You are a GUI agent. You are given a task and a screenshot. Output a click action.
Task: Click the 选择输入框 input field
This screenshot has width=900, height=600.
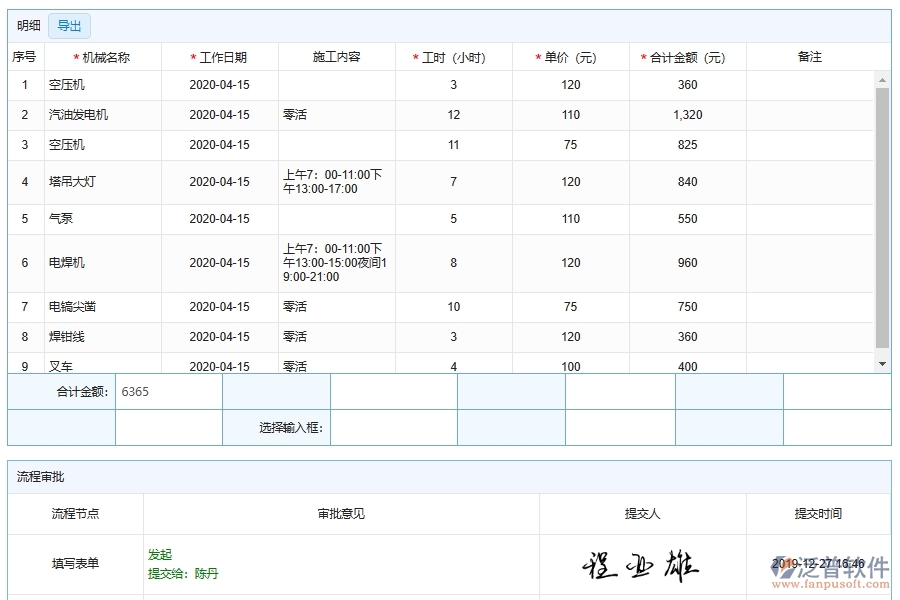394,427
